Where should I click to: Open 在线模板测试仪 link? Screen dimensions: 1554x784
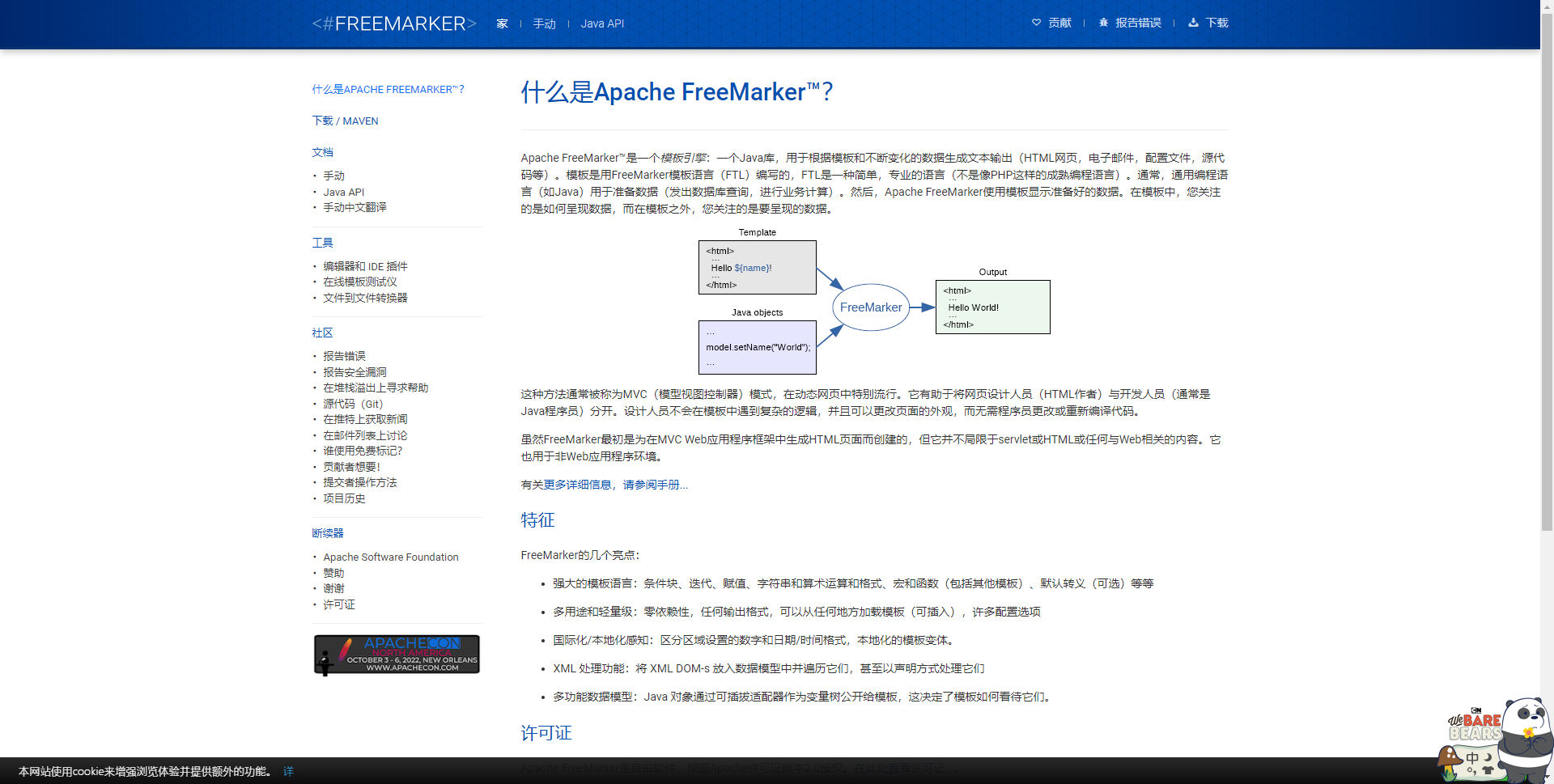(x=360, y=282)
